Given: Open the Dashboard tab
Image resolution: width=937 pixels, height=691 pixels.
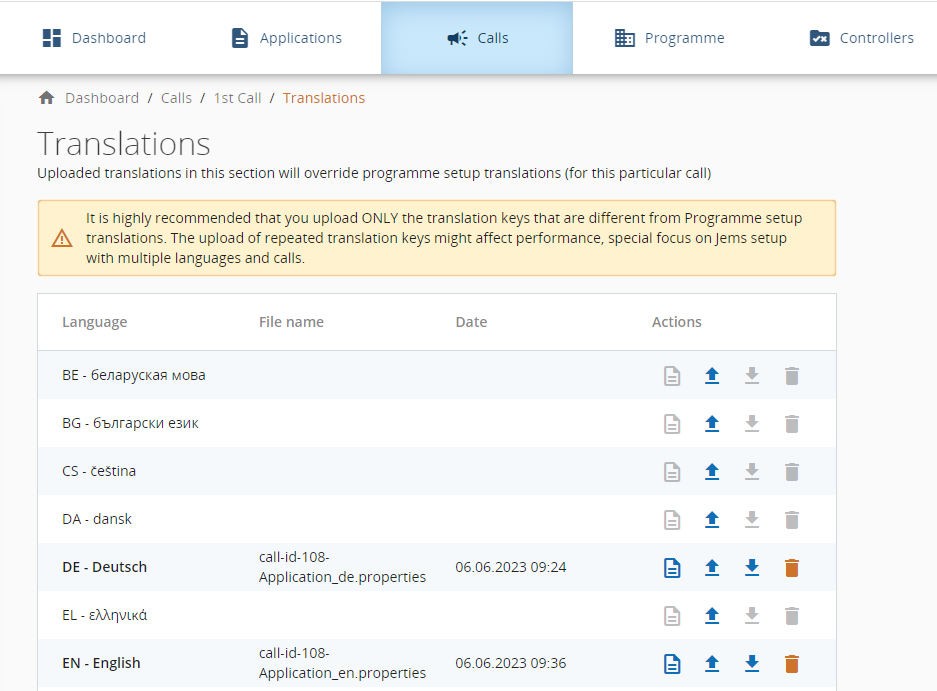Looking at the screenshot, I should pos(94,38).
